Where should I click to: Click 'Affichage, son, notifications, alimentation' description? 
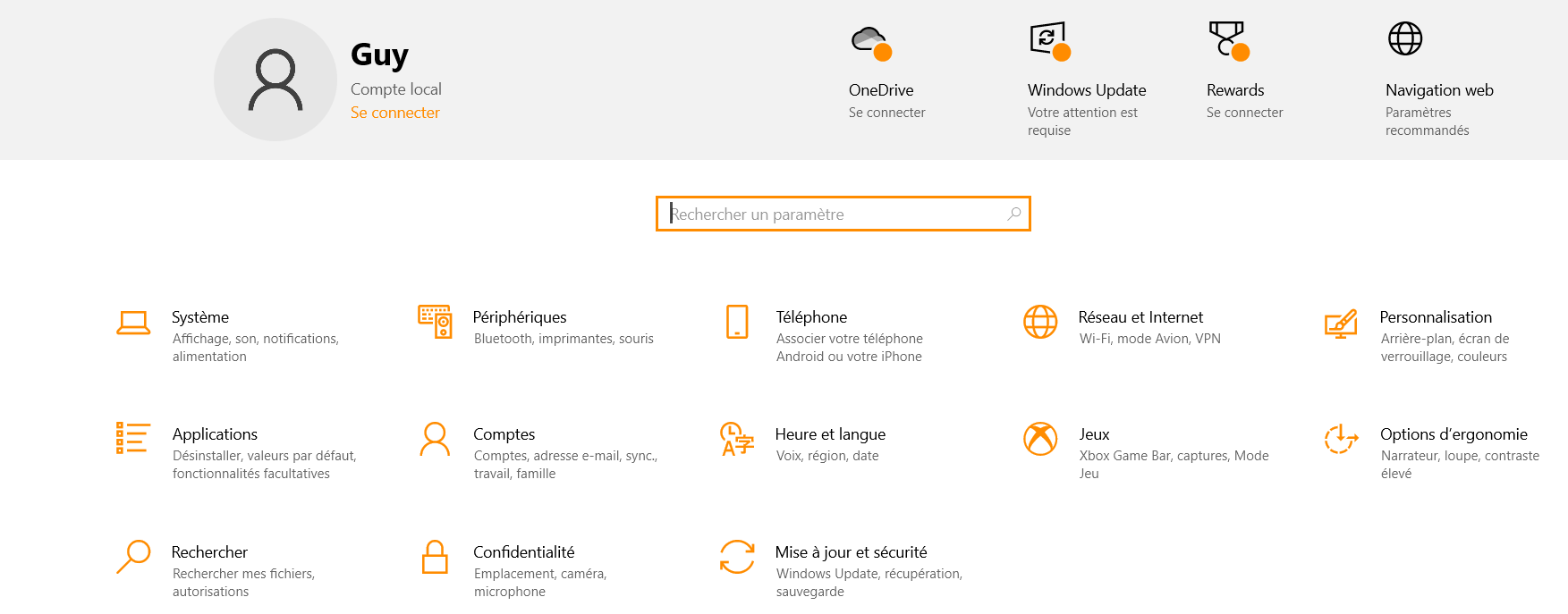pos(256,348)
